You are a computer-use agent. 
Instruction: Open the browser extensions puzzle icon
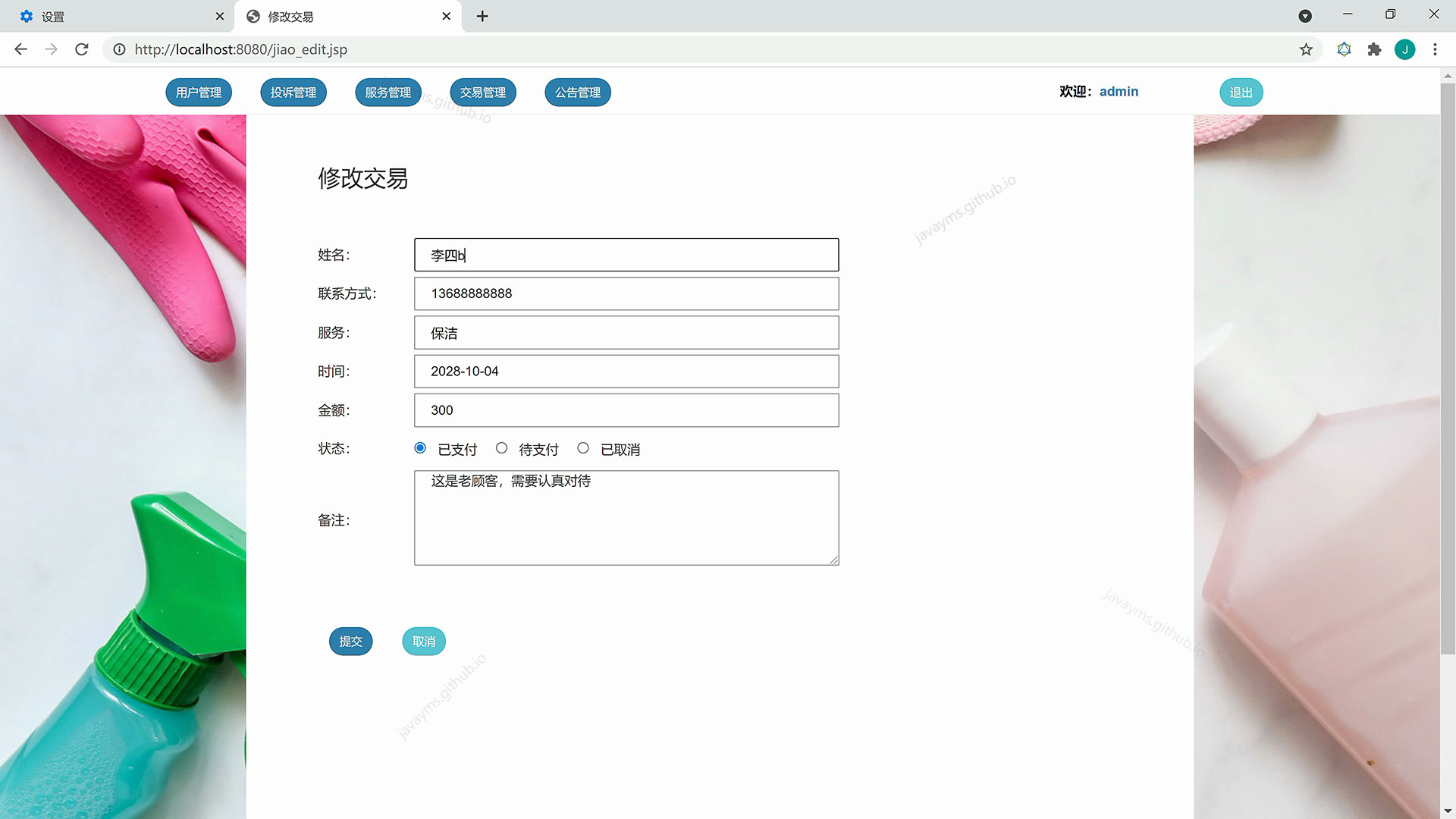[1374, 49]
